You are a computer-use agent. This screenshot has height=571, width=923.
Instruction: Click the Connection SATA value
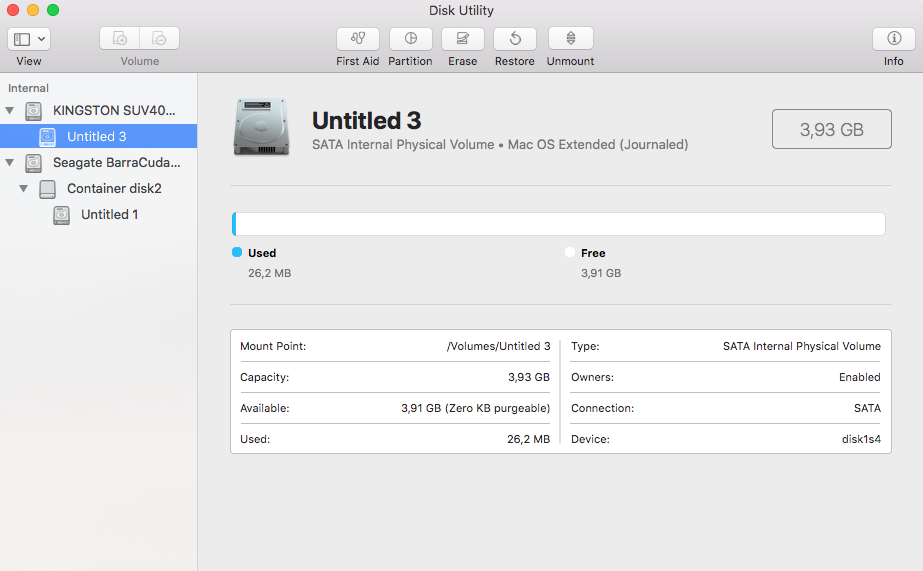867,408
